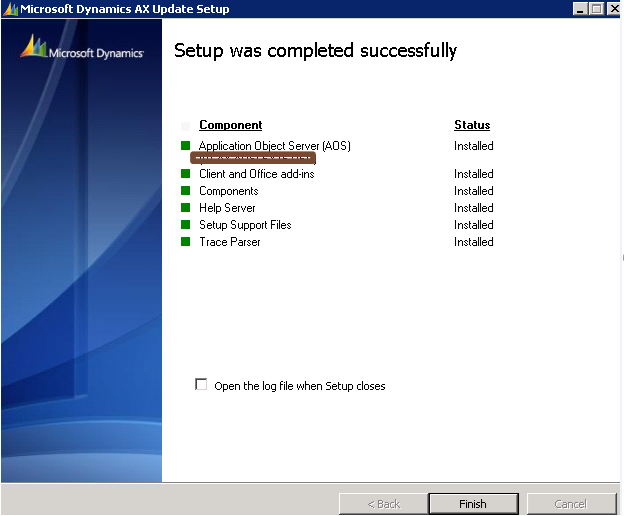624x516 pixels.
Task: Click Installed status for Trace Parser
Action: click(x=474, y=242)
